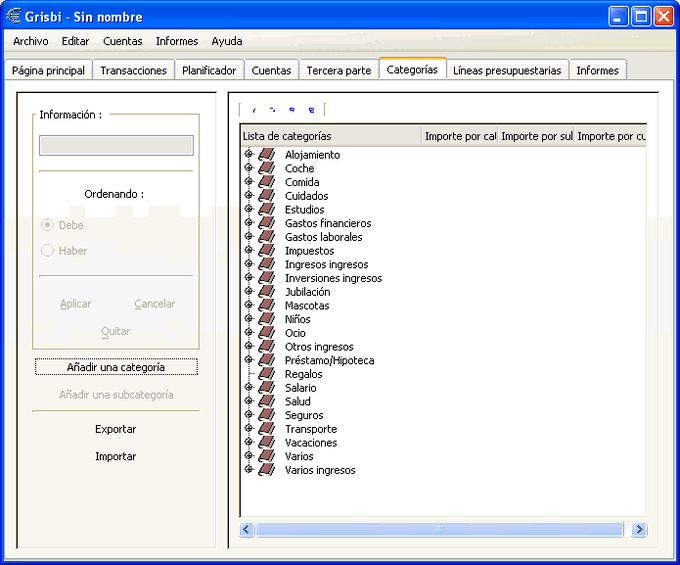The image size is (680, 565).
Task: Click the Jubilación category book icon
Action: coord(267,292)
